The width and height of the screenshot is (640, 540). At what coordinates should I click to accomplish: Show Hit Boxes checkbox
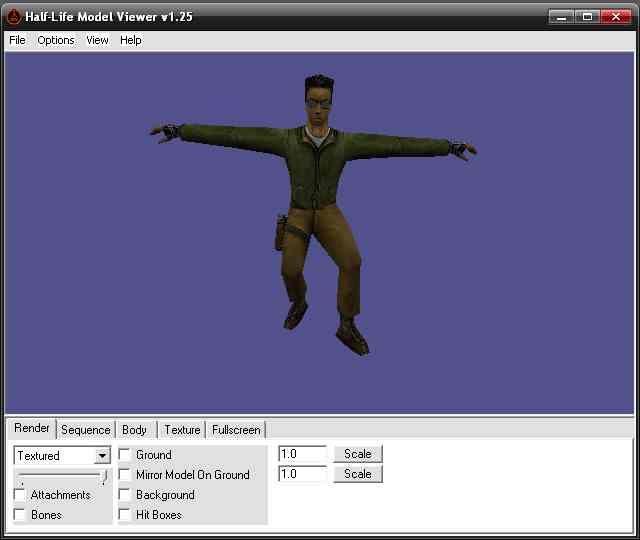tap(124, 514)
